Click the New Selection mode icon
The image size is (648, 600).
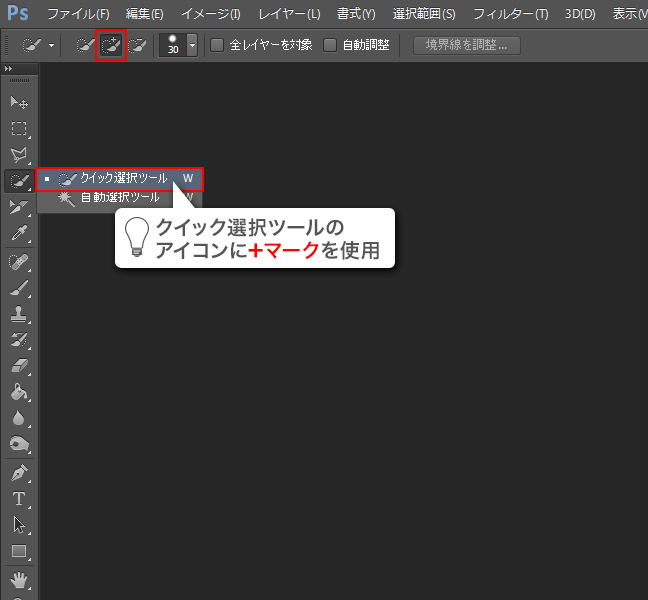coord(85,45)
